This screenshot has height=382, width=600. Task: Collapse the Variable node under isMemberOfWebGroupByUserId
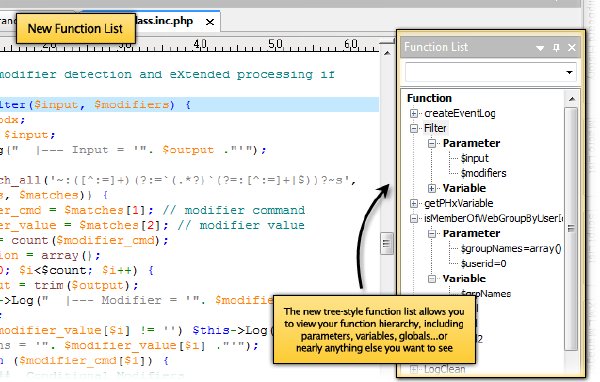(432, 279)
